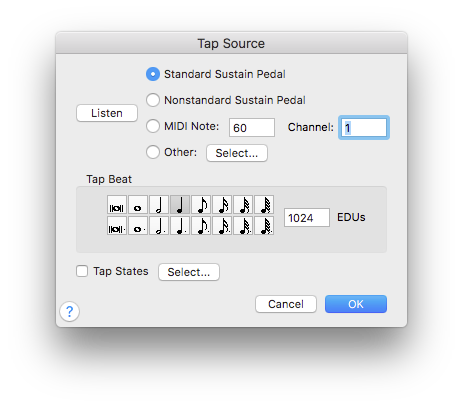463x407 pixels.
Task: Select the MIDI Note radio button
Action: tap(153, 126)
